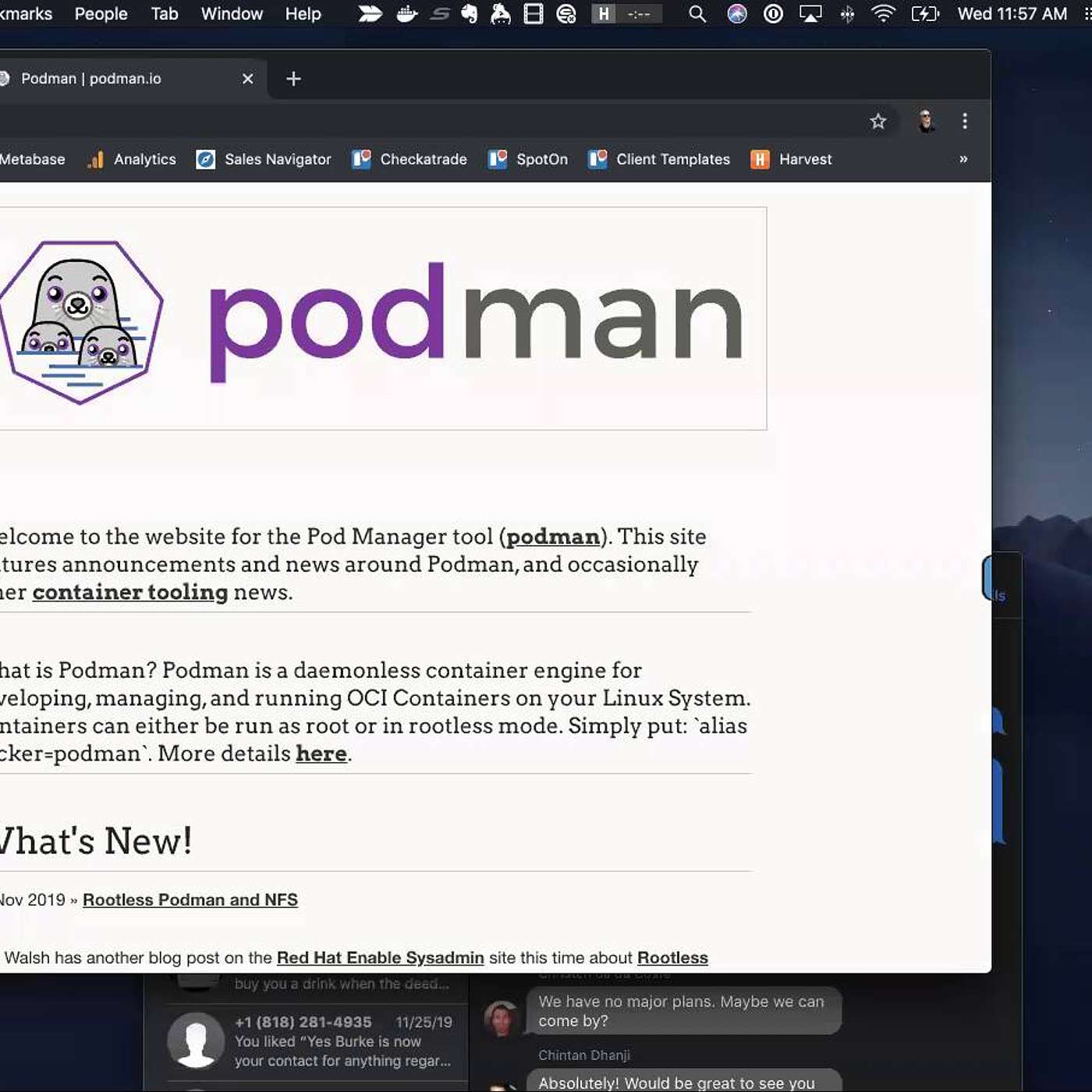Open Evernote from the menu bar

click(470, 14)
